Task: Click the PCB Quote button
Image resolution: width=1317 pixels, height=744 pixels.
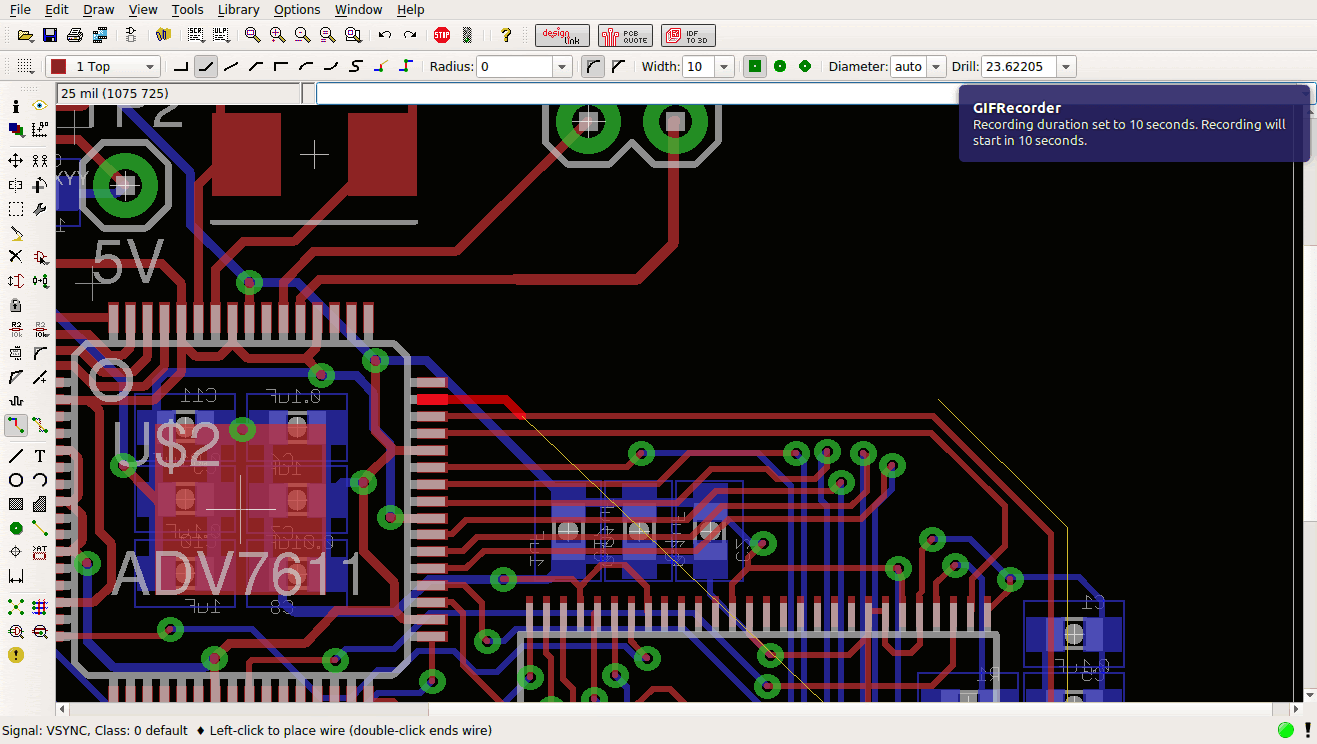Action: coord(625,35)
